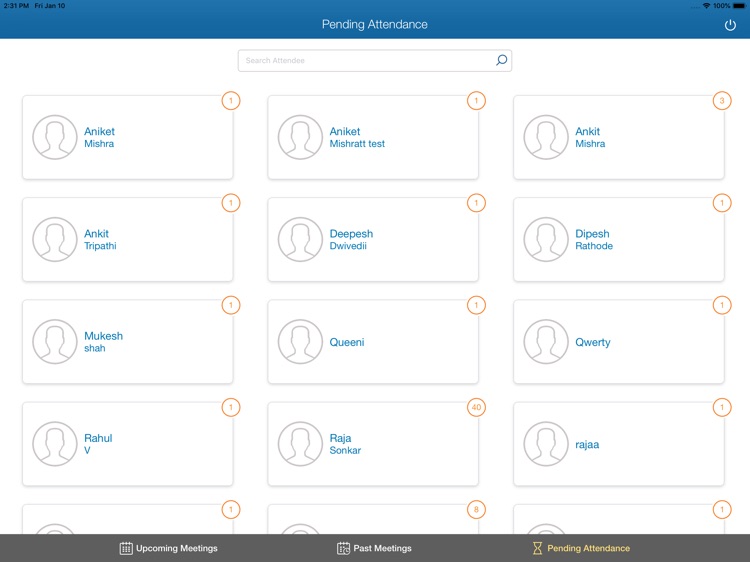Click Deepesh Dwivedii's avatar icon
The height and width of the screenshot is (562, 750).
300,240
